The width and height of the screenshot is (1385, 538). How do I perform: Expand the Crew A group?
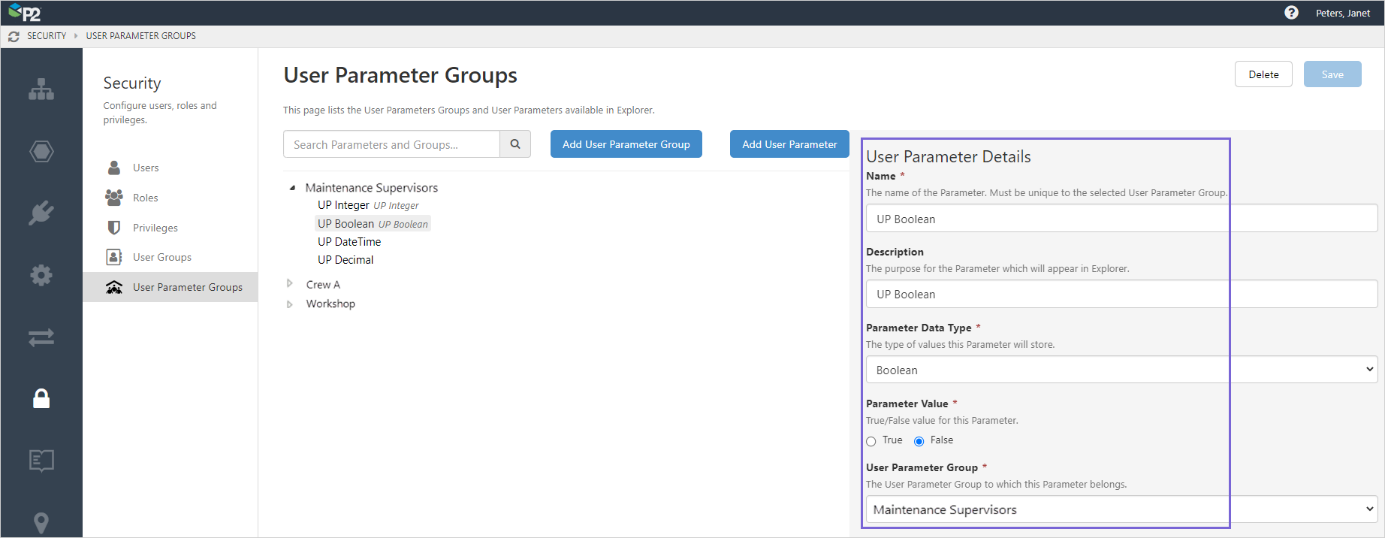pos(290,284)
